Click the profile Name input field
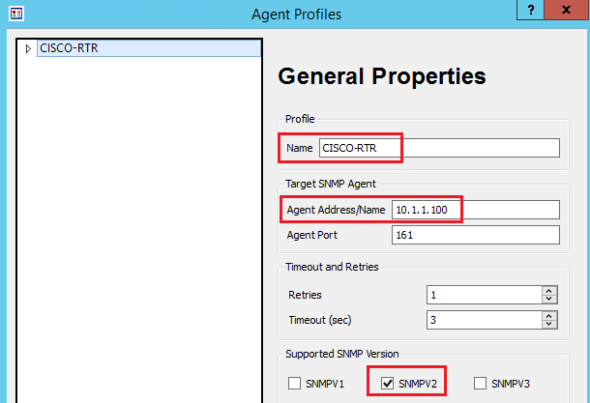This screenshot has width=590, height=403. 439,148
